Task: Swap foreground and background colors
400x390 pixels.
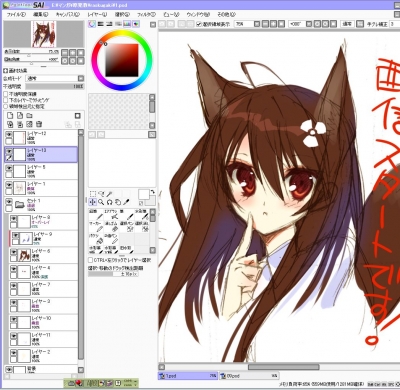Action: (x=153, y=192)
